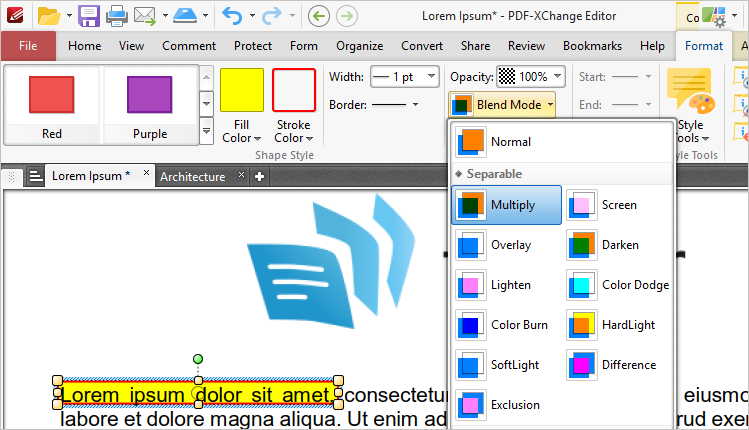
Task: Select the Color Dodge blend mode
Action: point(619,285)
